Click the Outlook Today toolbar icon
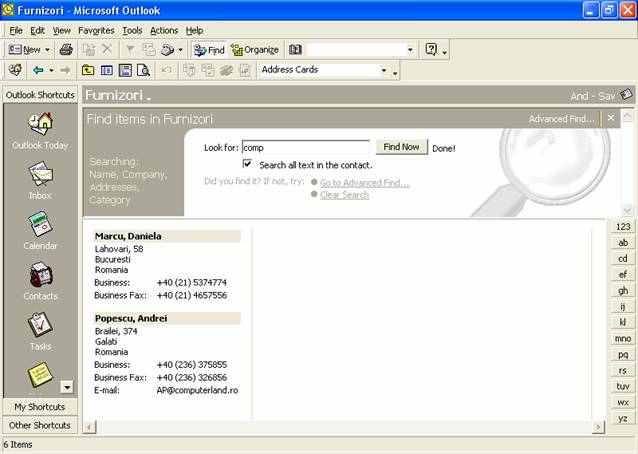This screenshot has width=638, height=454. (x=15, y=70)
